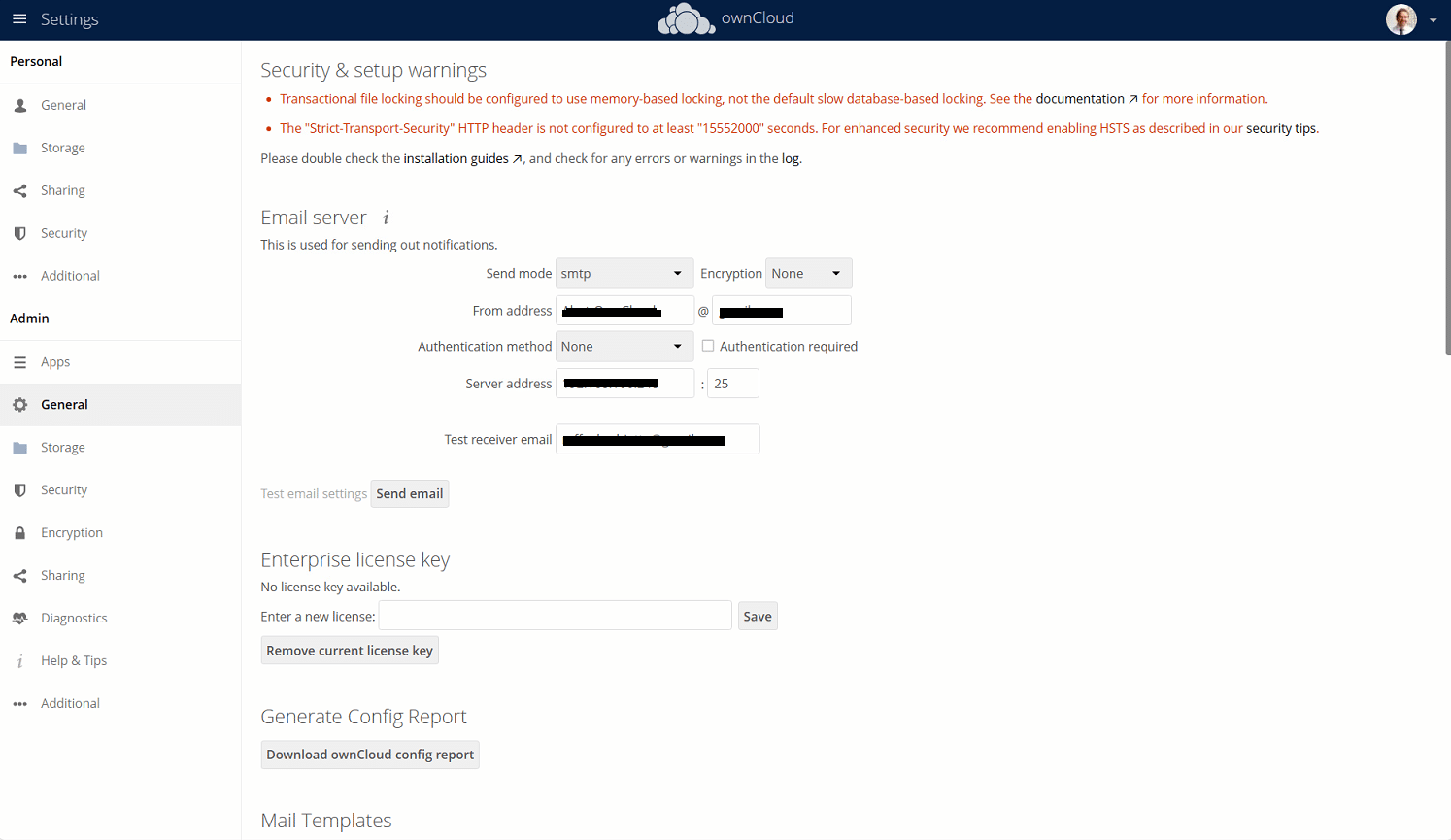Click the page vertical scrollbar

[1447, 199]
